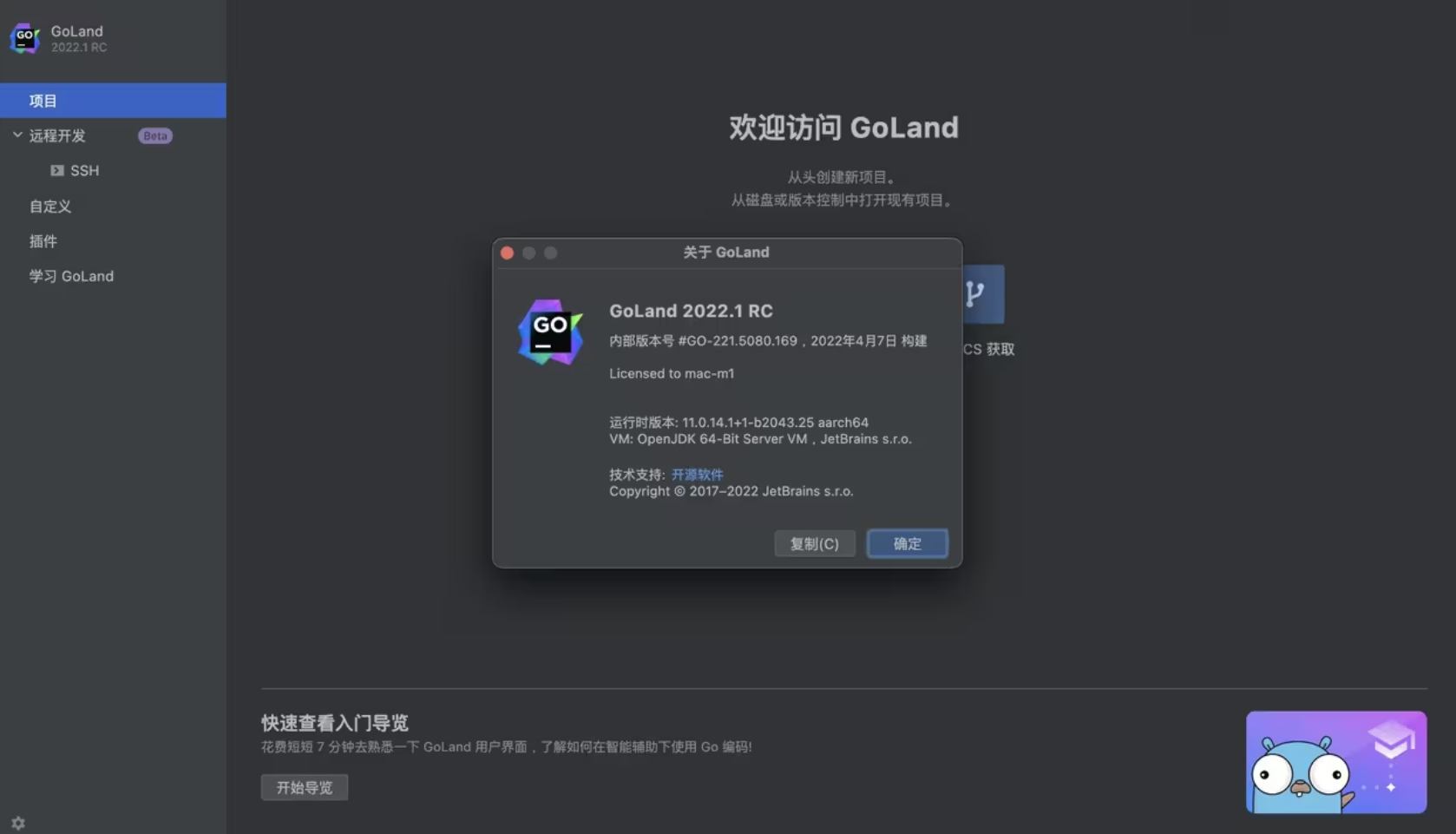Viewport: 1456px width, 834px height.
Task: Click the Beta badge next to 远程开发
Action: (155, 136)
